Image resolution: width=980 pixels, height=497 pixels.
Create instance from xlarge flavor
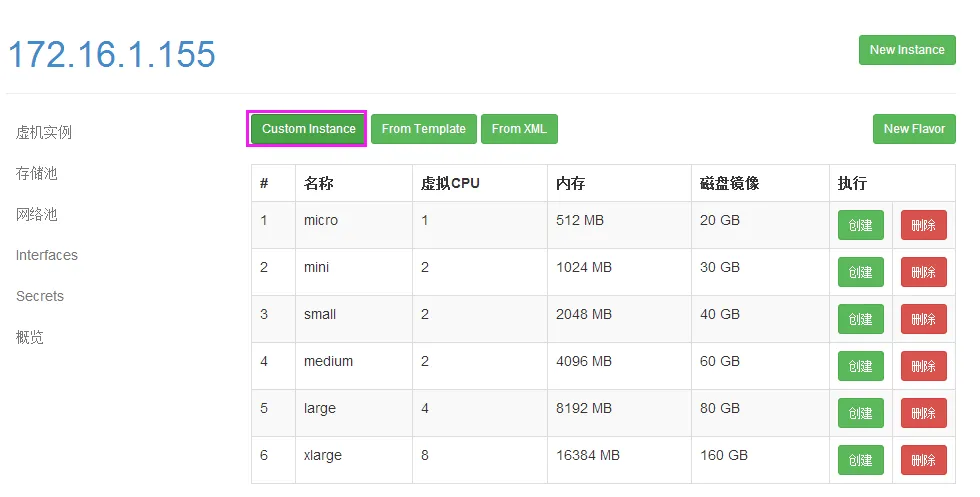pos(860,460)
